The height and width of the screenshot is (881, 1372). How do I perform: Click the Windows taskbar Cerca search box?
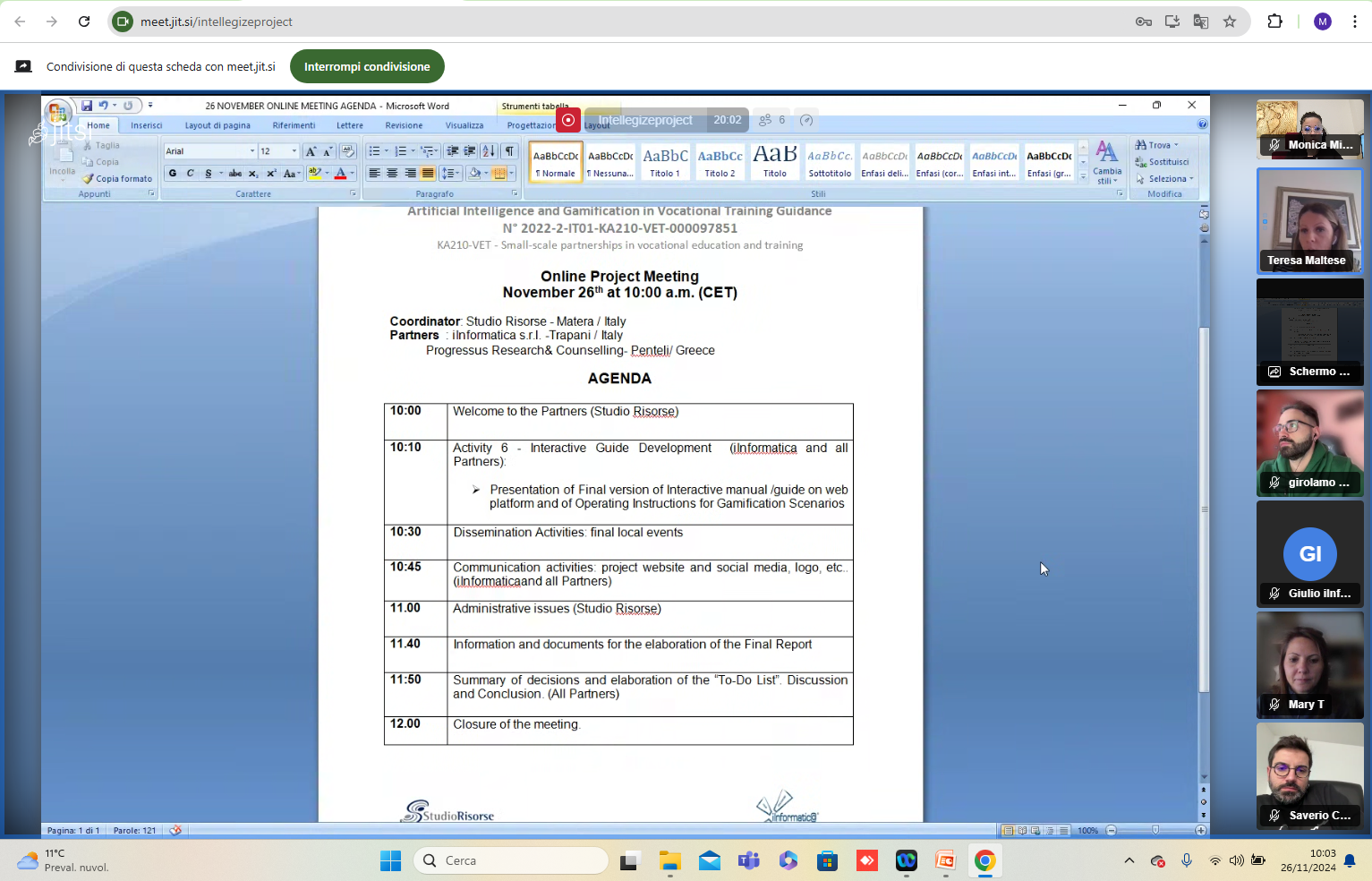pos(511,860)
